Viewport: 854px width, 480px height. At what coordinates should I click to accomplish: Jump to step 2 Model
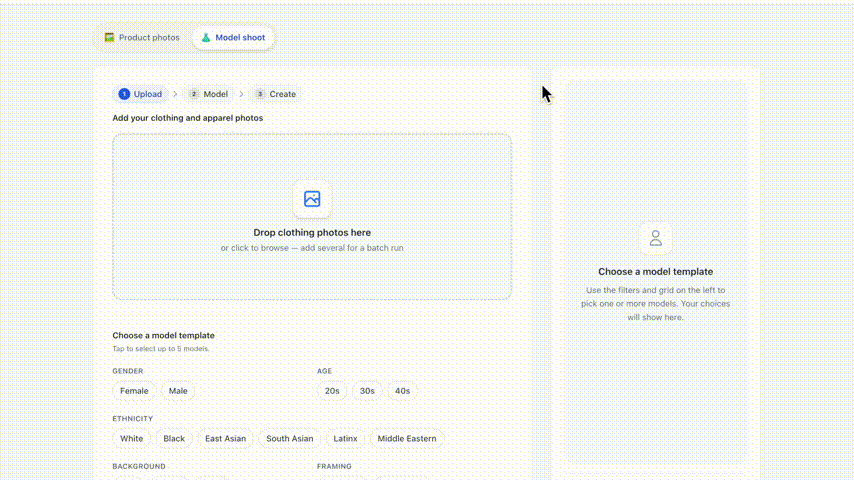tap(208, 94)
